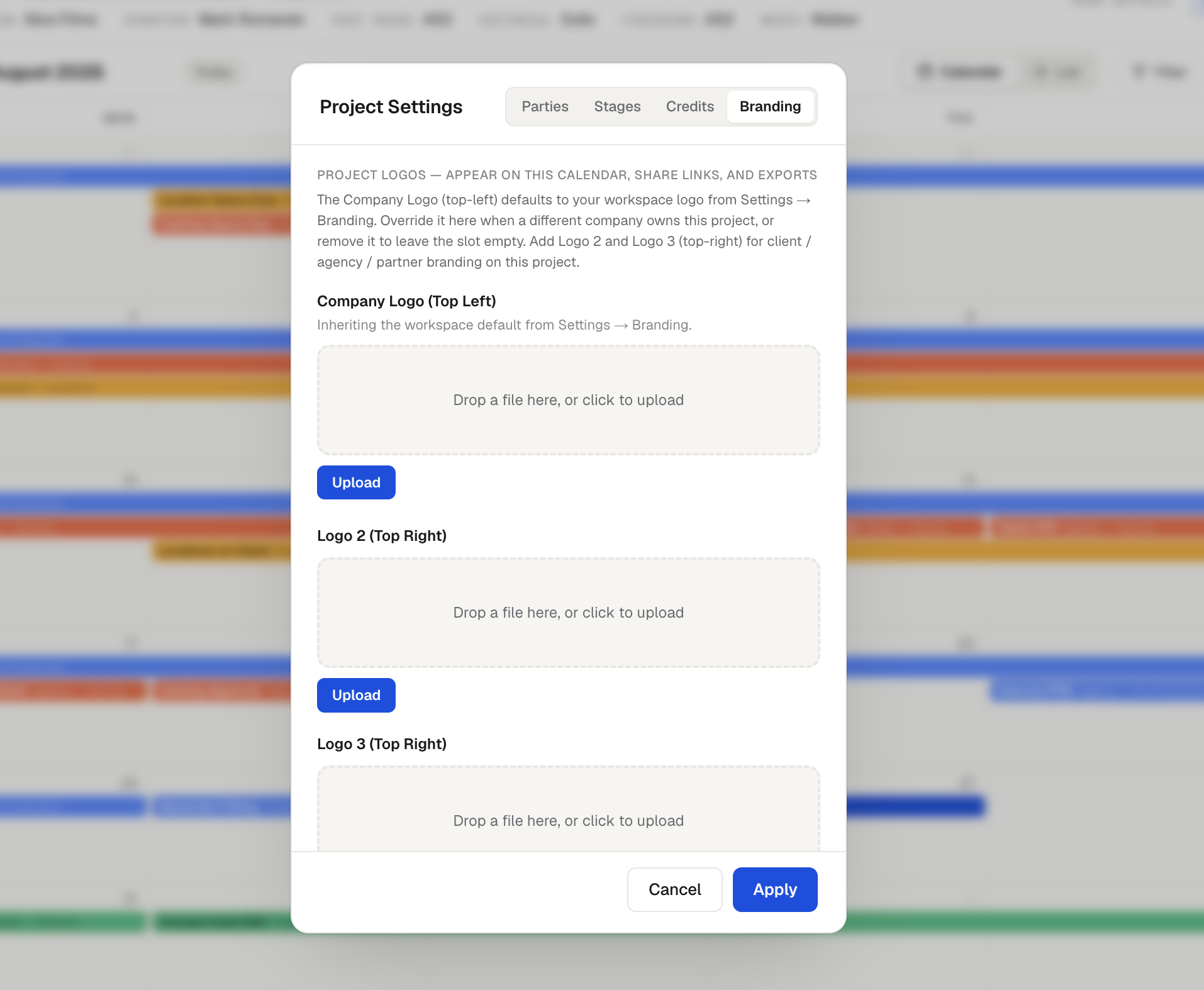Click the Project Settings dialog title

click(391, 107)
